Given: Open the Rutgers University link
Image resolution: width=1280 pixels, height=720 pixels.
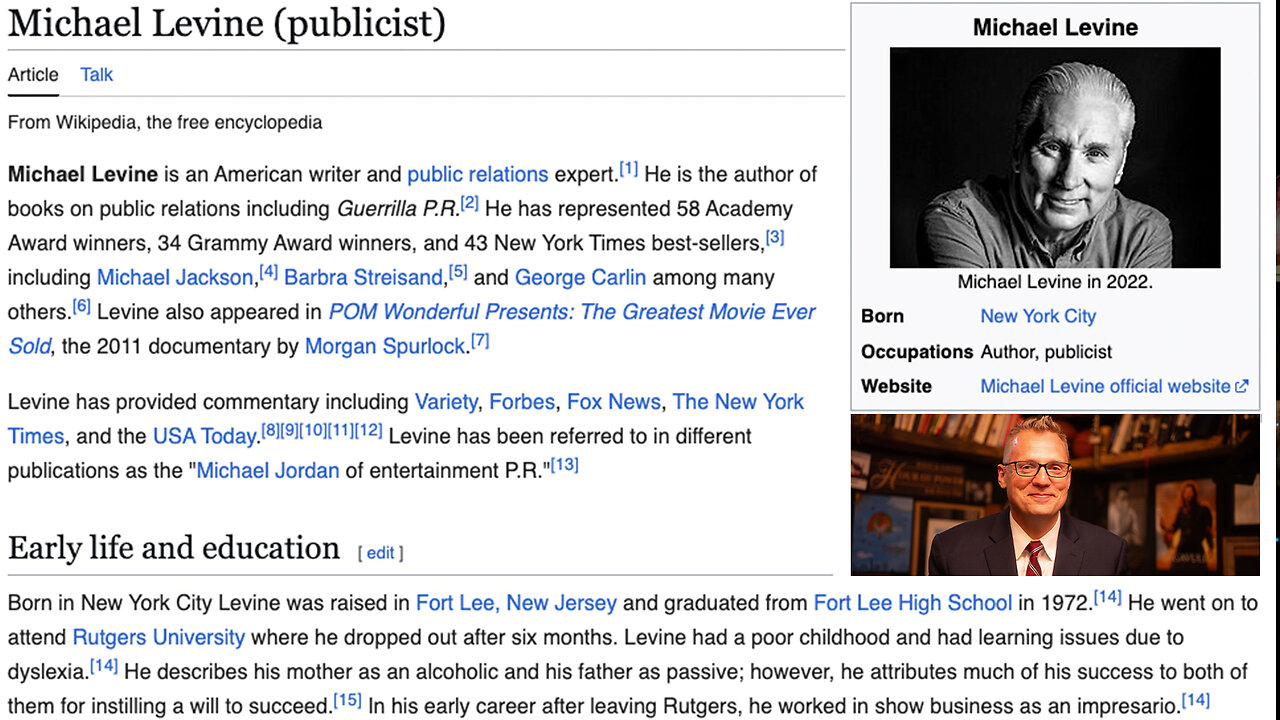Looking at the screenshot, I should coord(158,637).
